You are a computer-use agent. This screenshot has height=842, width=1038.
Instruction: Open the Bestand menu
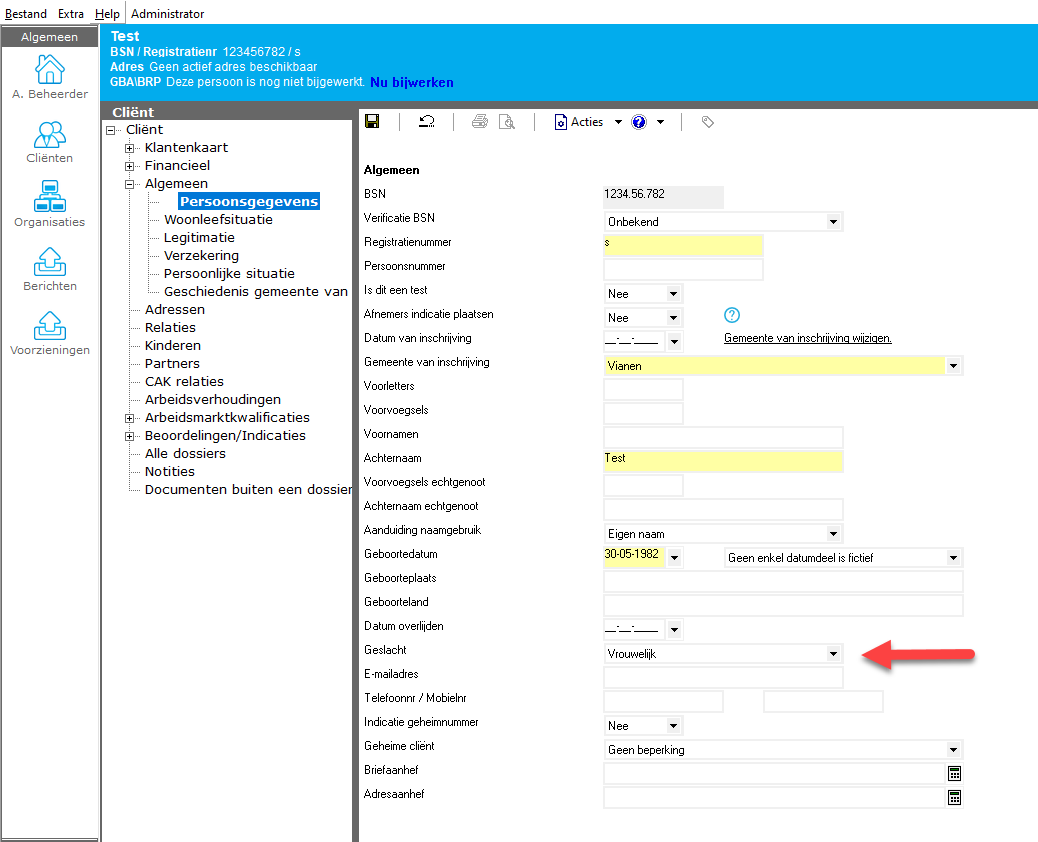click(26, 14)
